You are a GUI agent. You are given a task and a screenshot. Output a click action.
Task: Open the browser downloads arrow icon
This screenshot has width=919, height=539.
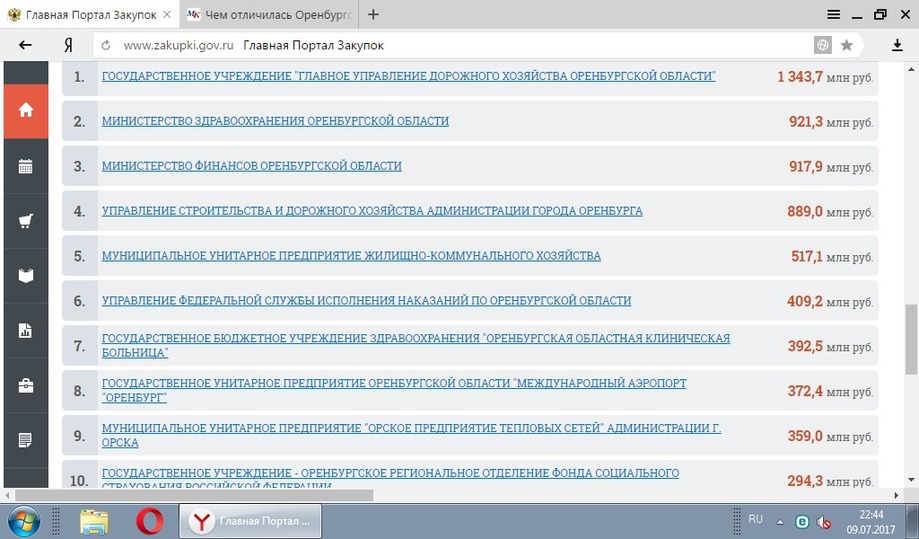[897, 45]
